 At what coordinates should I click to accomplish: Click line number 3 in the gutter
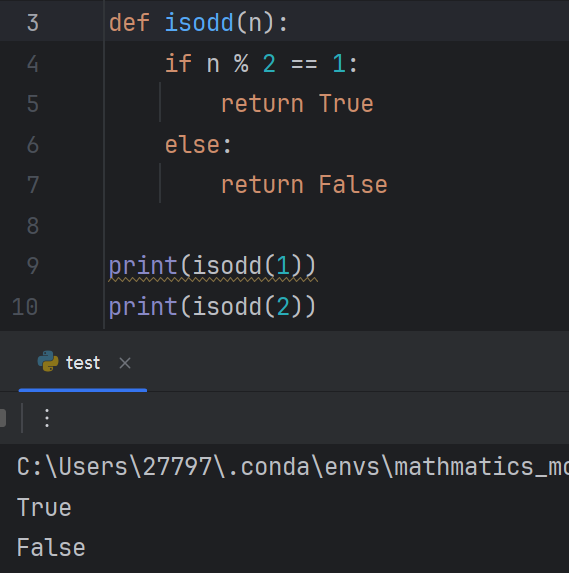(x=33, y=23)
